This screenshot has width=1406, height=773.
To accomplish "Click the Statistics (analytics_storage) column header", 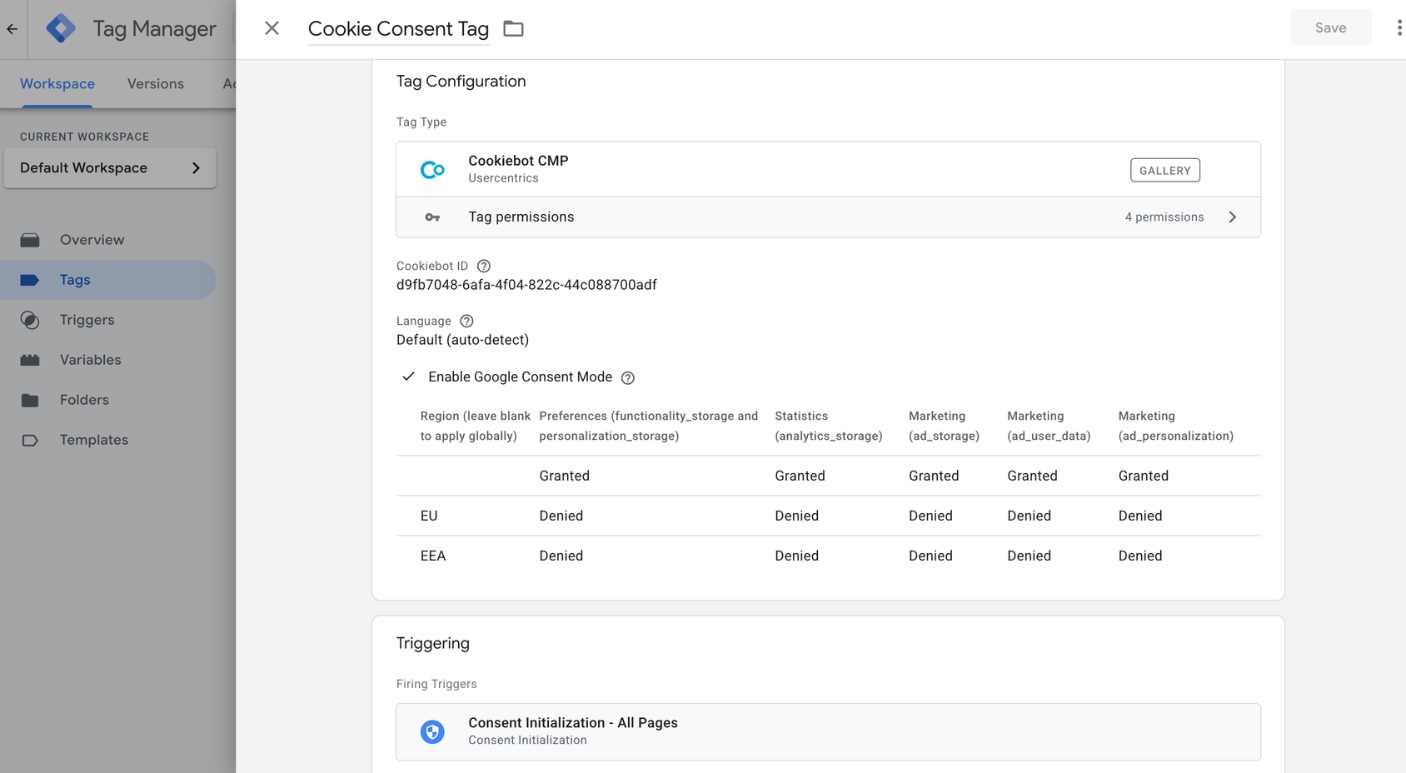I will pos(828,426).
